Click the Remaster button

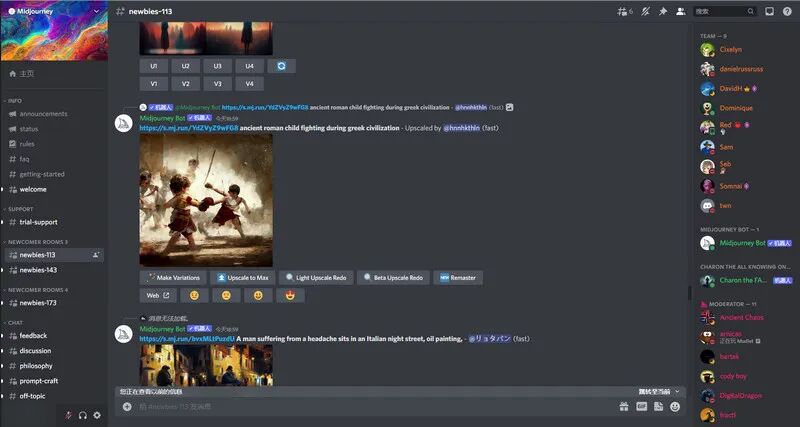pyautogui.click(x=458, y=278)
